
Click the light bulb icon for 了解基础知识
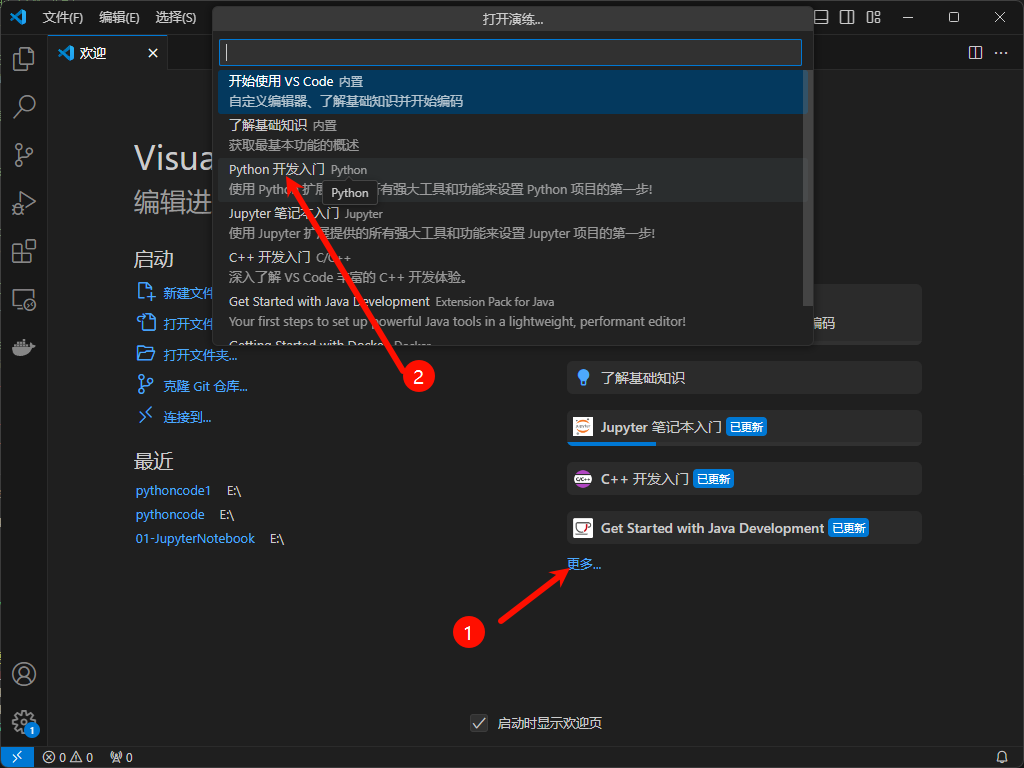click(583, 377)
